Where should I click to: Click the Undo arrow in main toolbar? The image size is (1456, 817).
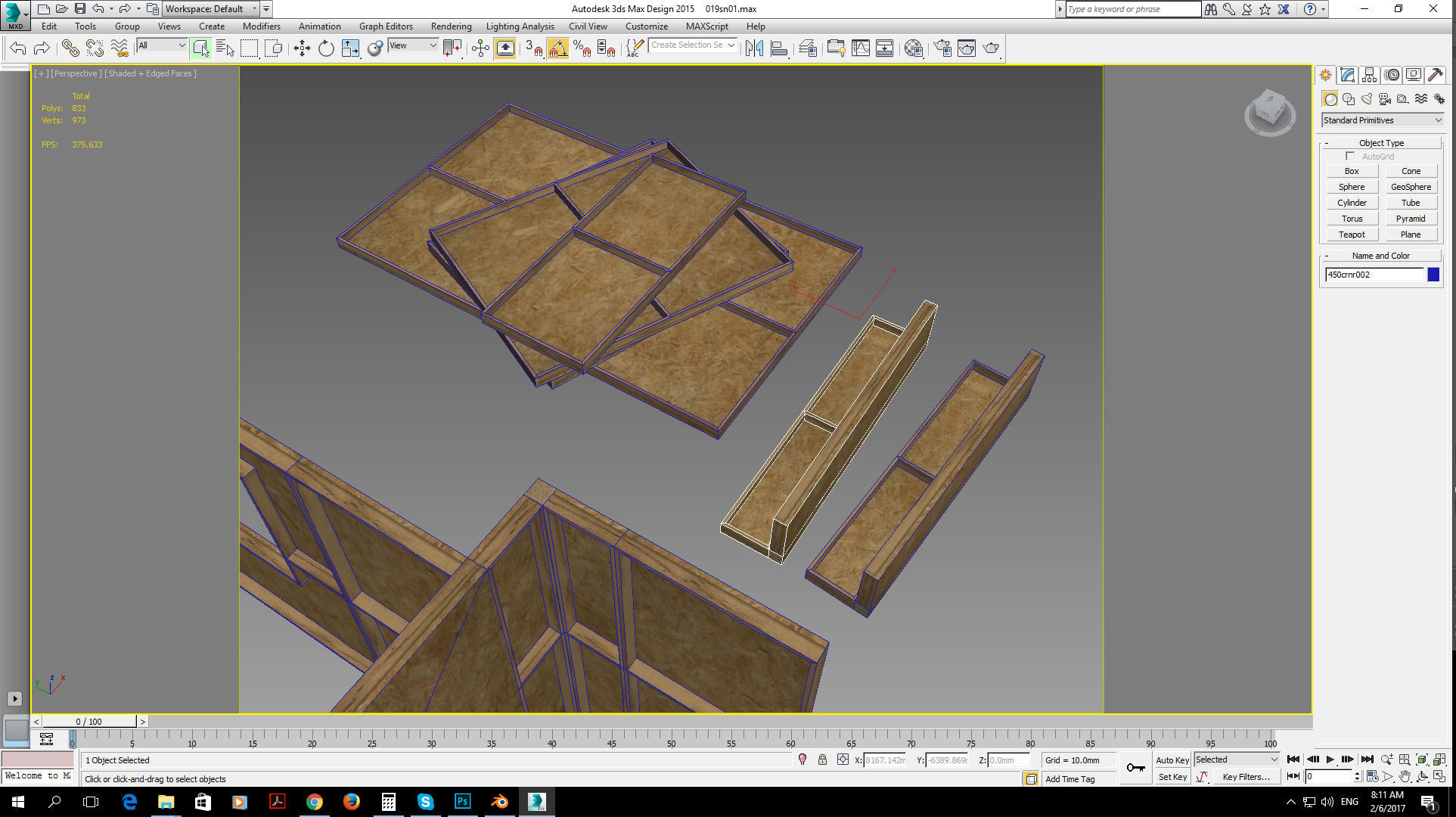pos(18,48)
